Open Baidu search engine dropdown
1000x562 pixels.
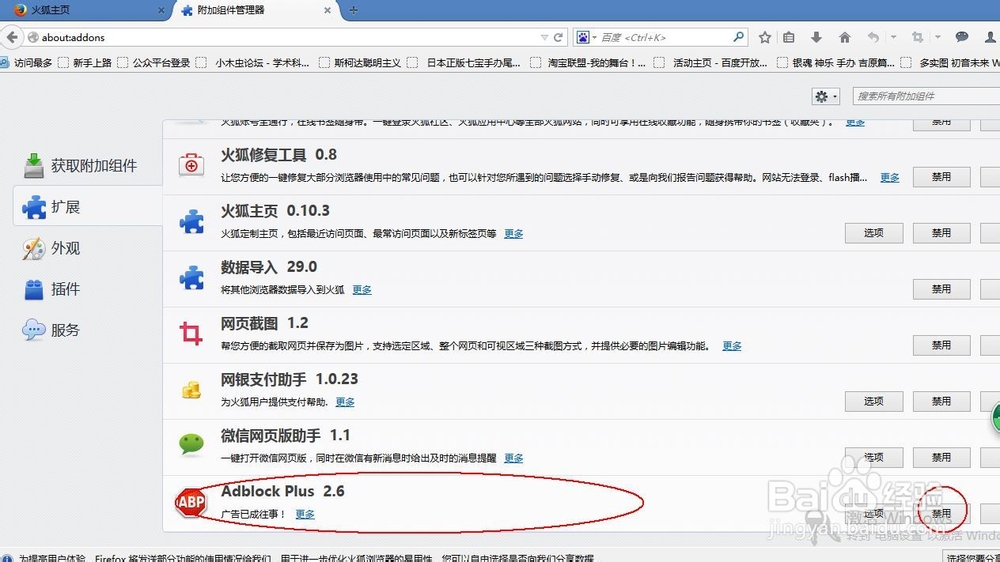point(586,38)
